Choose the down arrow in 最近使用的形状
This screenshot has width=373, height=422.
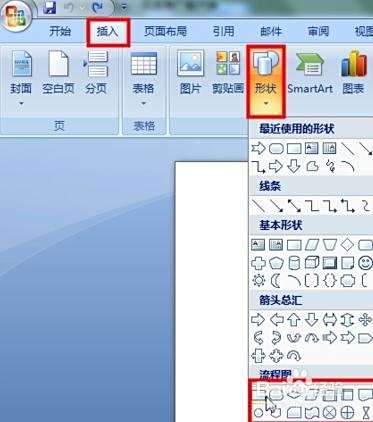(x=294, y=166)
